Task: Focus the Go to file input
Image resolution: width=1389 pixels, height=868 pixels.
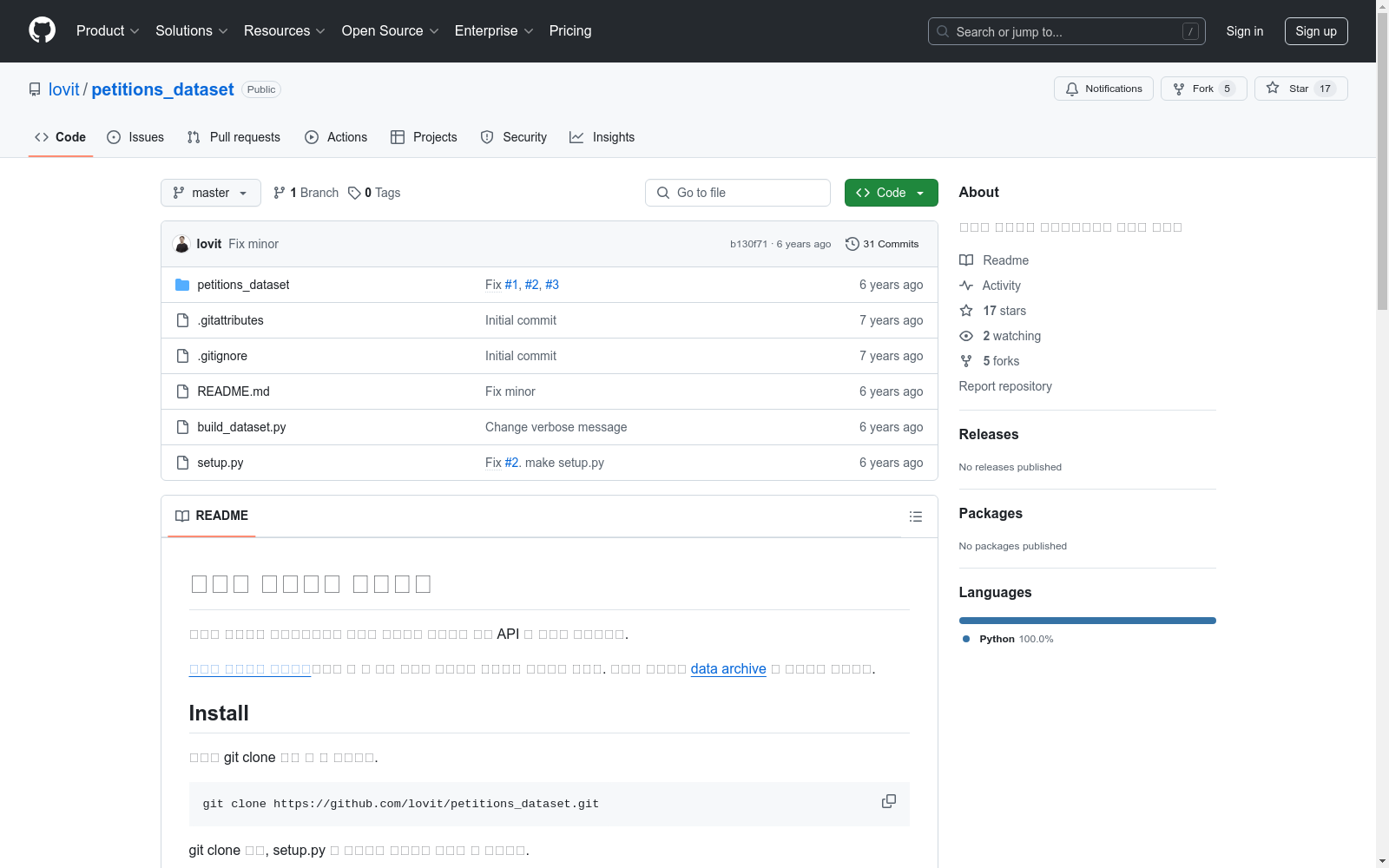Action: (x=738, y=193)
